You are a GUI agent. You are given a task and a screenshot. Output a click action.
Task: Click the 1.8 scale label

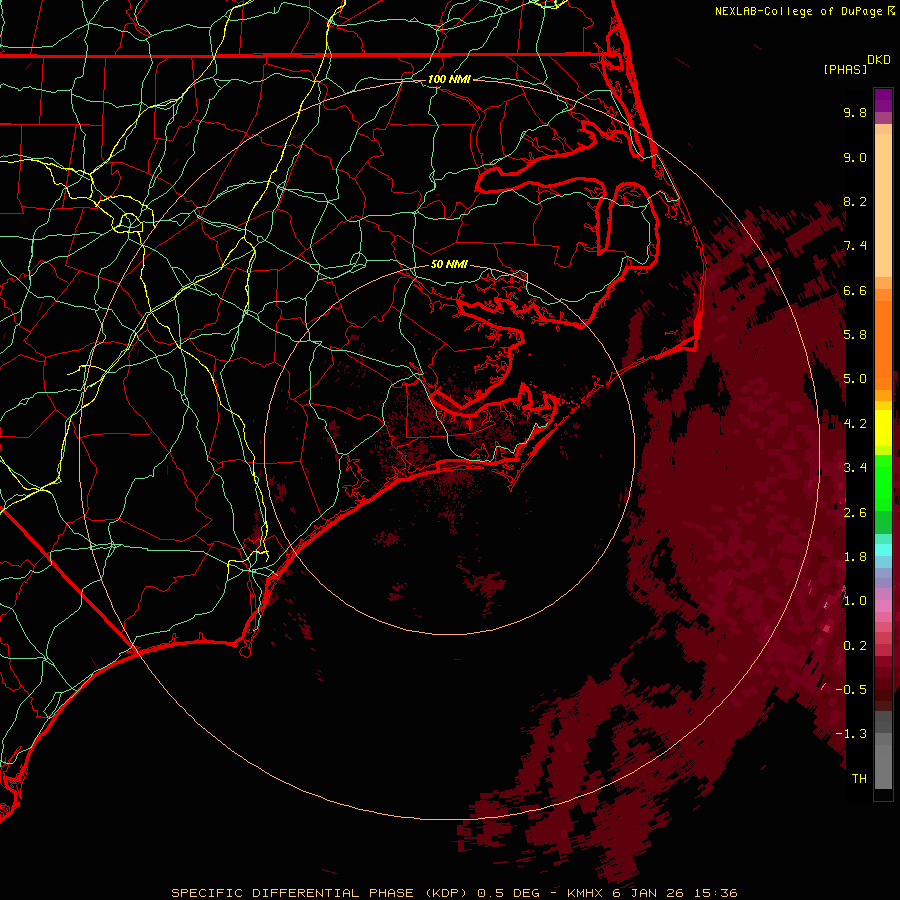coord(855,556)
